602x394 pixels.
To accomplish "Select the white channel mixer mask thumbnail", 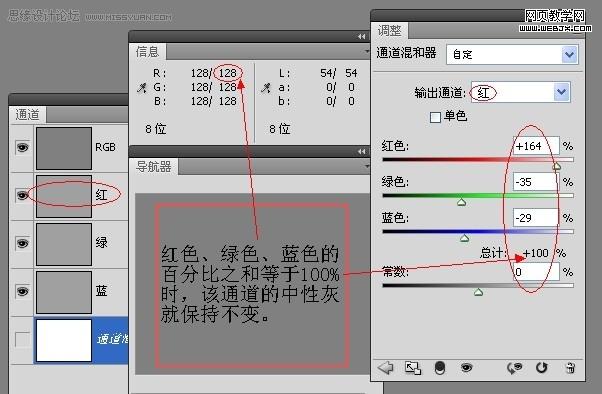I will [x=64, y=341].
